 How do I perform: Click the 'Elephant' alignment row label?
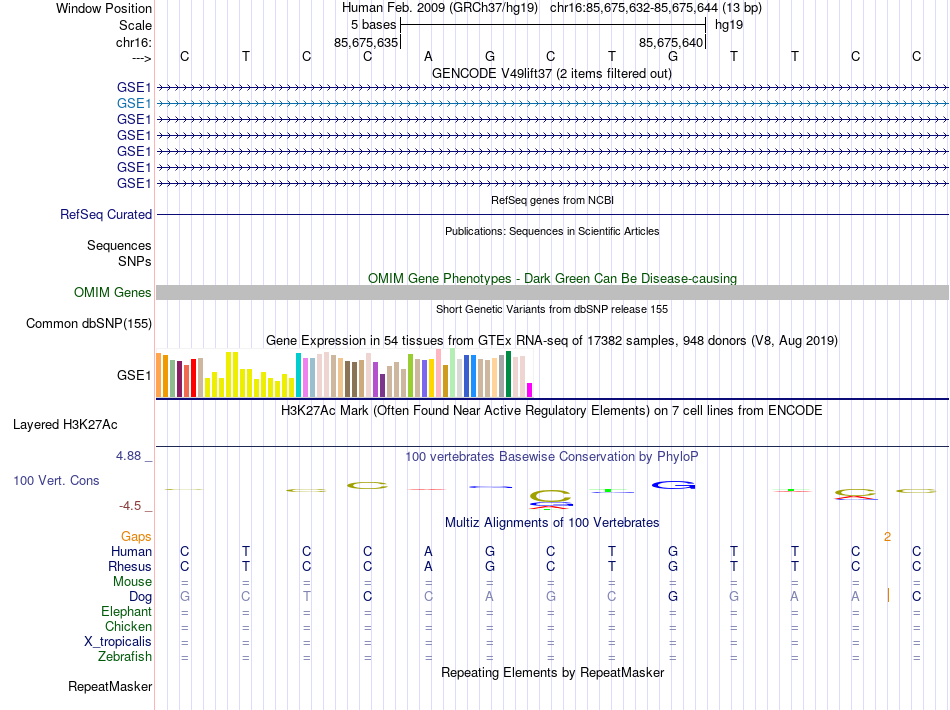click(x=126, y=611)
